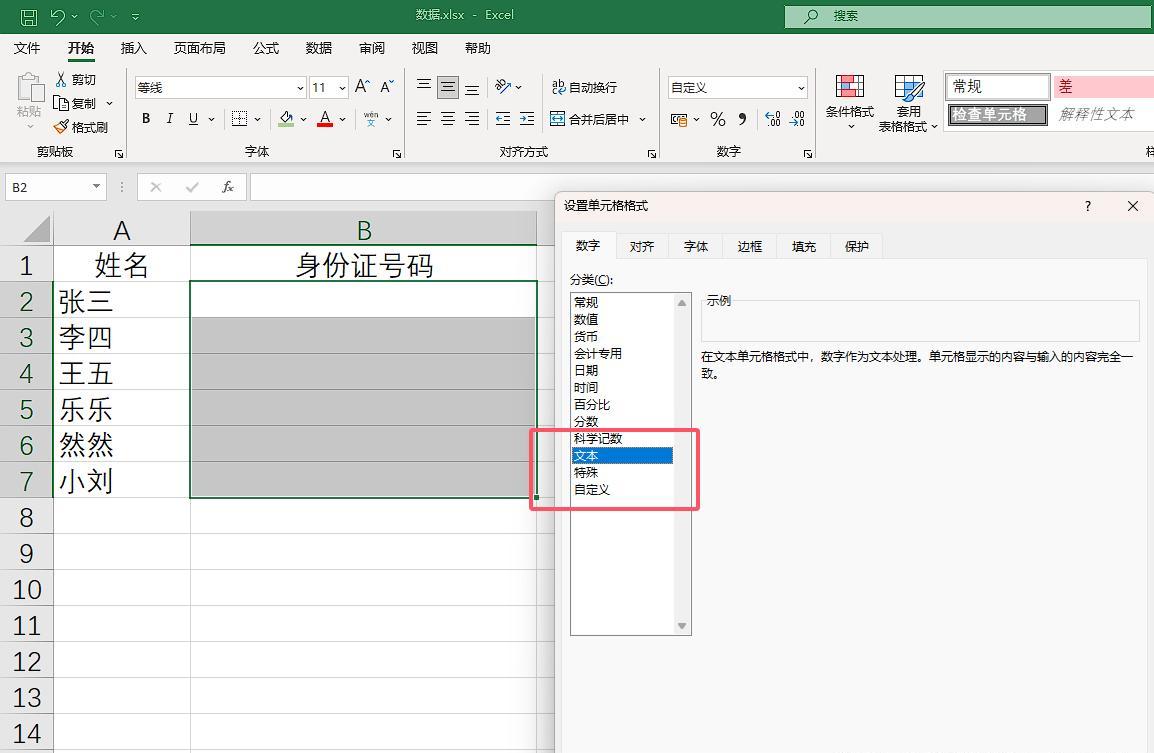Select 科学记数 category in list
Image resolution: width=1154 pixels, height=753 pixels.
coord(622,439)
